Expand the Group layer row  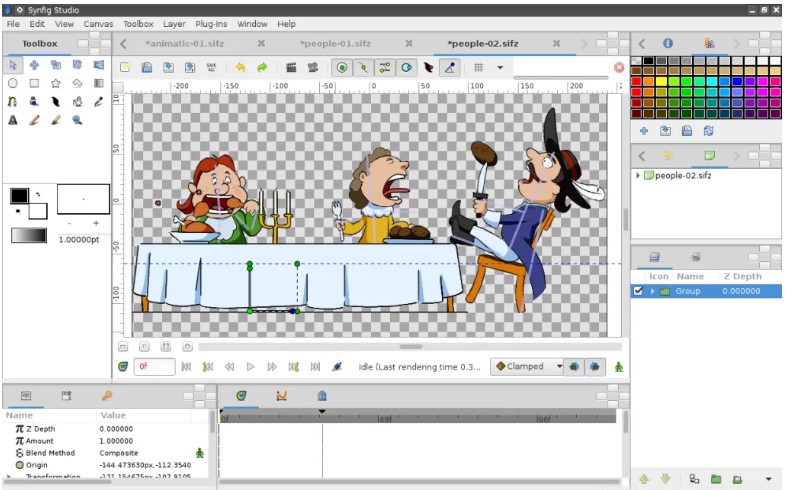click(x=652, y=291)
